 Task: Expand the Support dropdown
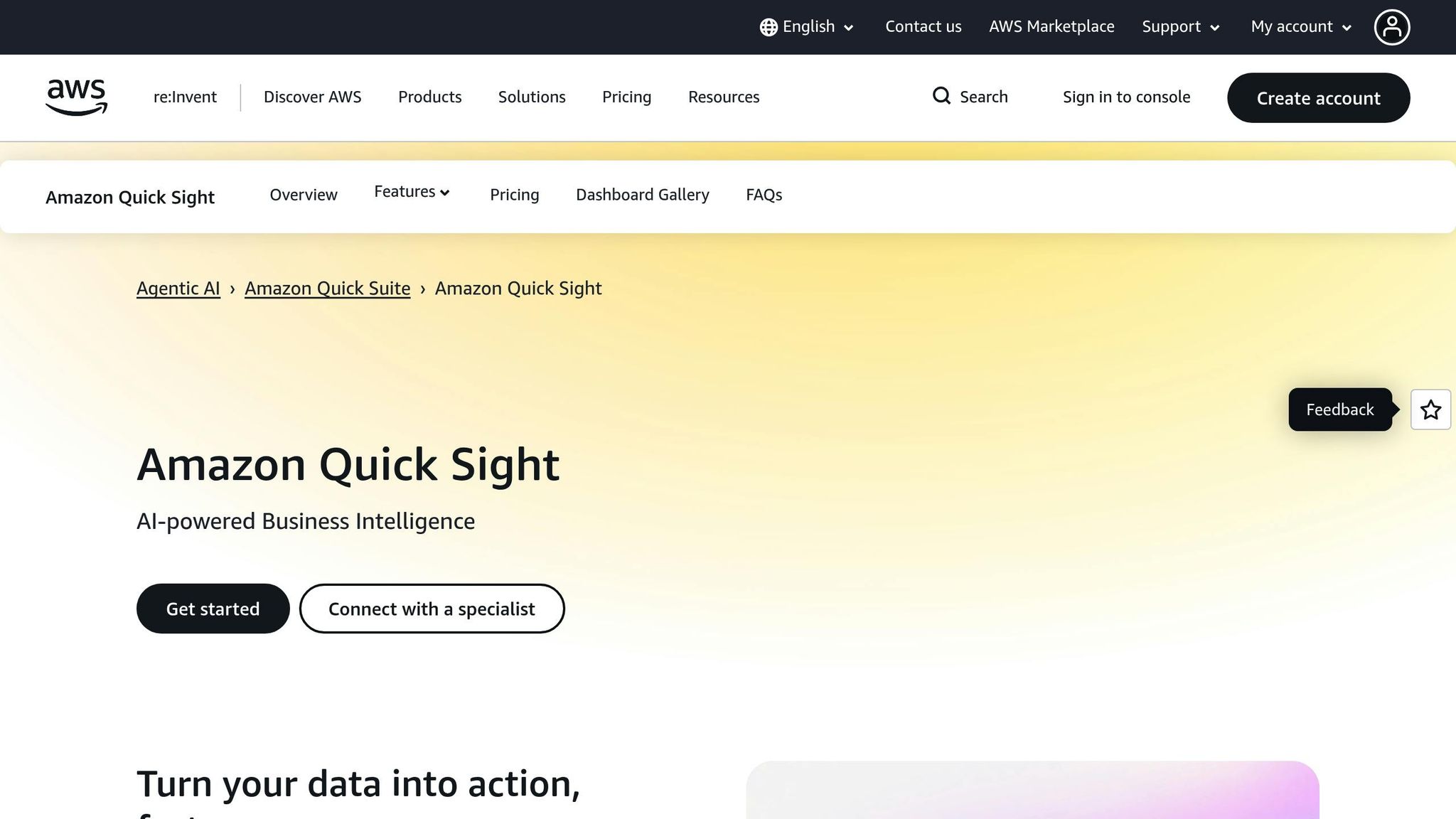tap(1181, 27)
